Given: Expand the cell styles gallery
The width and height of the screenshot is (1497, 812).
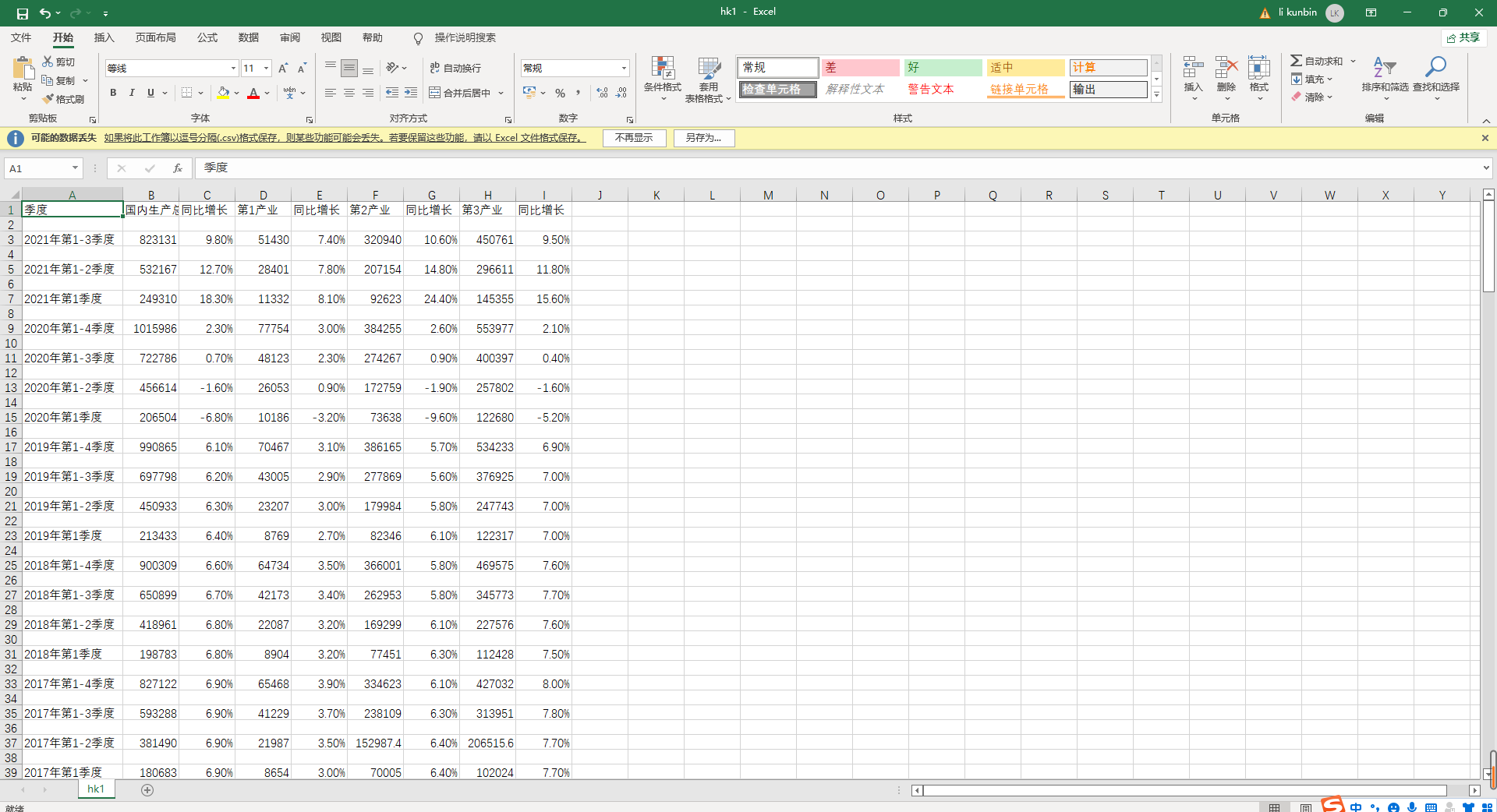Looking at the screenshot, I should click(x=1156, y=95).
